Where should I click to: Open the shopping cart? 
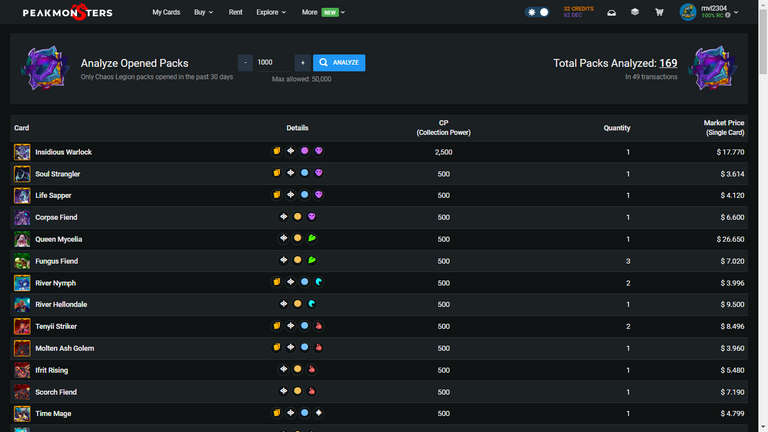(659, 13)
